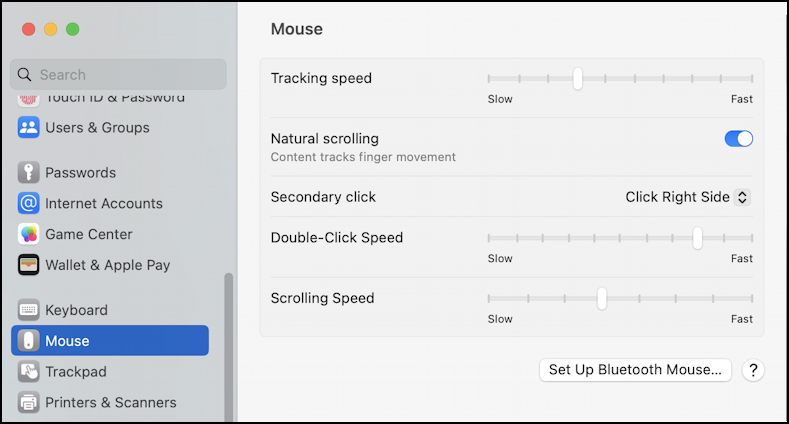Click the Double-Click Speed slider knob
Viewport: 789px width, 424px height.
[x=697, y=238]
